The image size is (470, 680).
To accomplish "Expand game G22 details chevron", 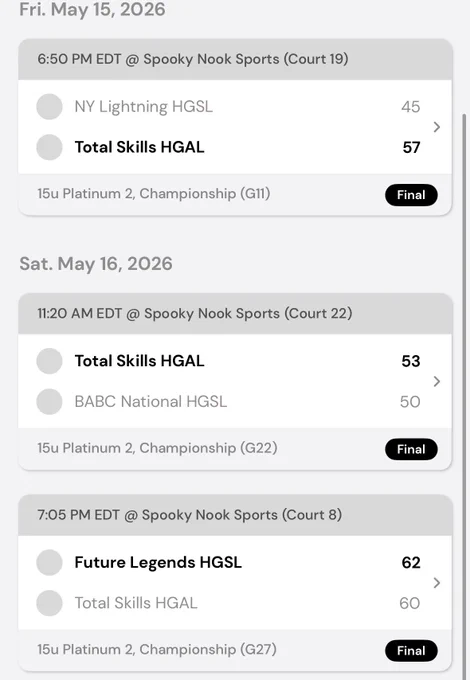I will point(437,381).
